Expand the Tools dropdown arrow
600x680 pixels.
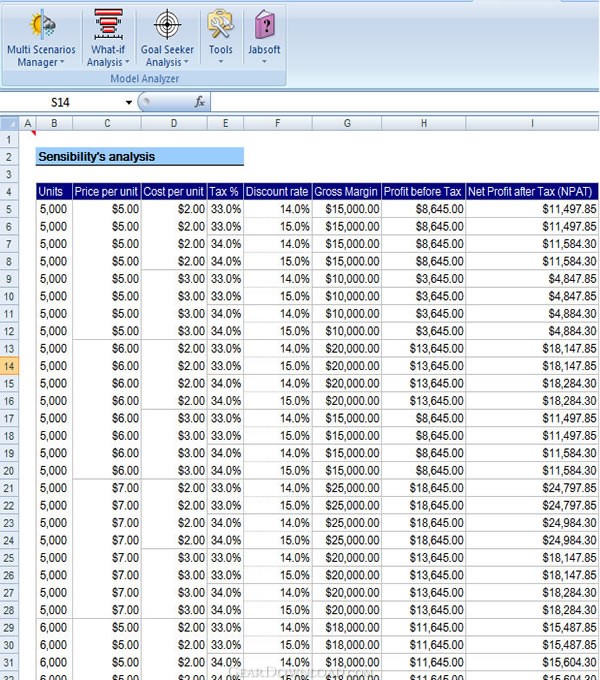pyautogui.click(x=221, y=62)
